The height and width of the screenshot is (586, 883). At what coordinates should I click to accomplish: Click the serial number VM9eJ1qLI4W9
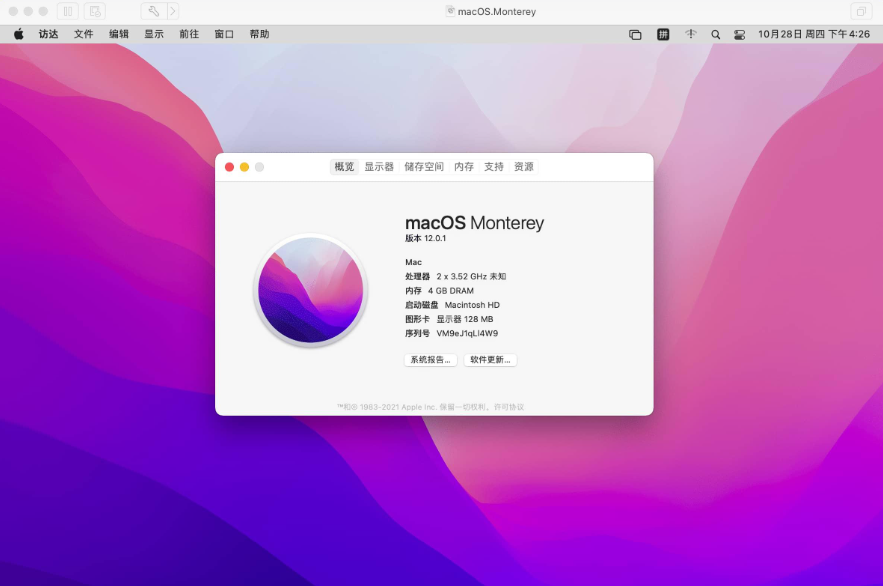[x=467, y=333]
